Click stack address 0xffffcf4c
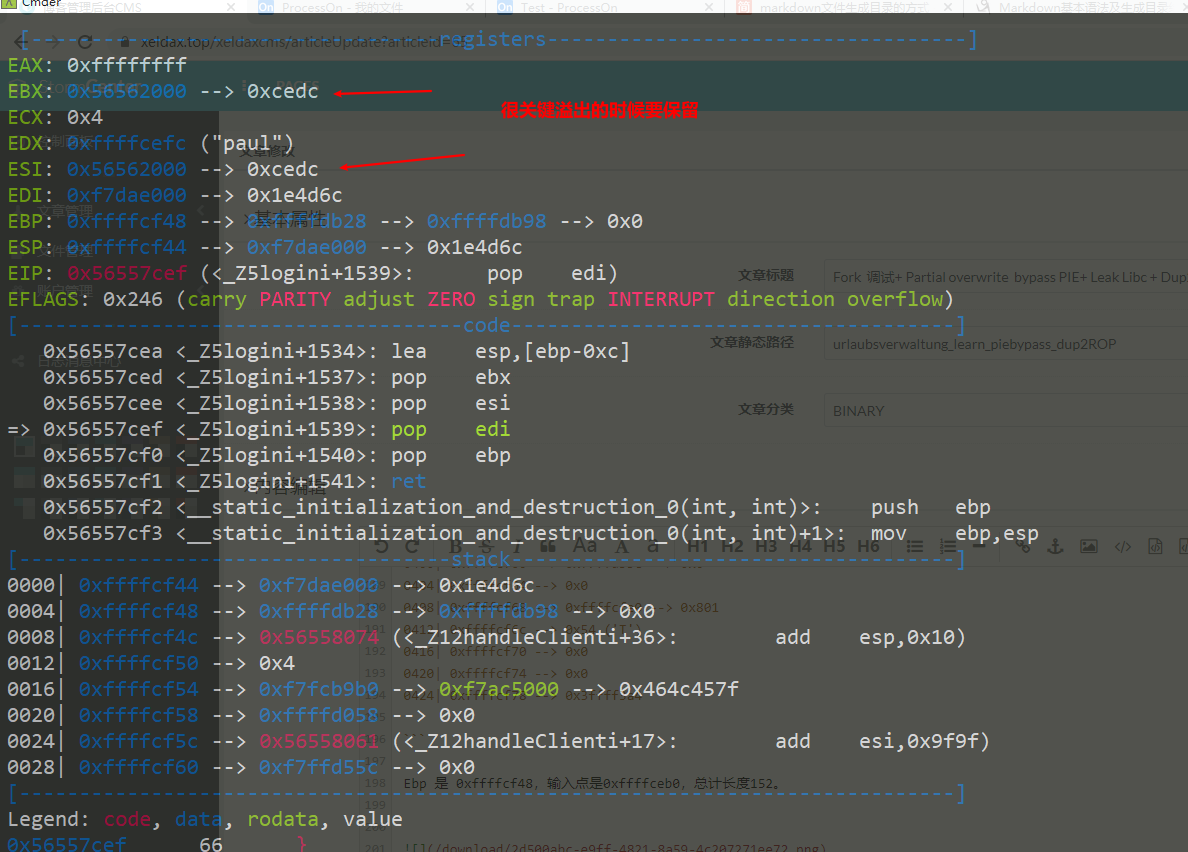 (138, 637)
